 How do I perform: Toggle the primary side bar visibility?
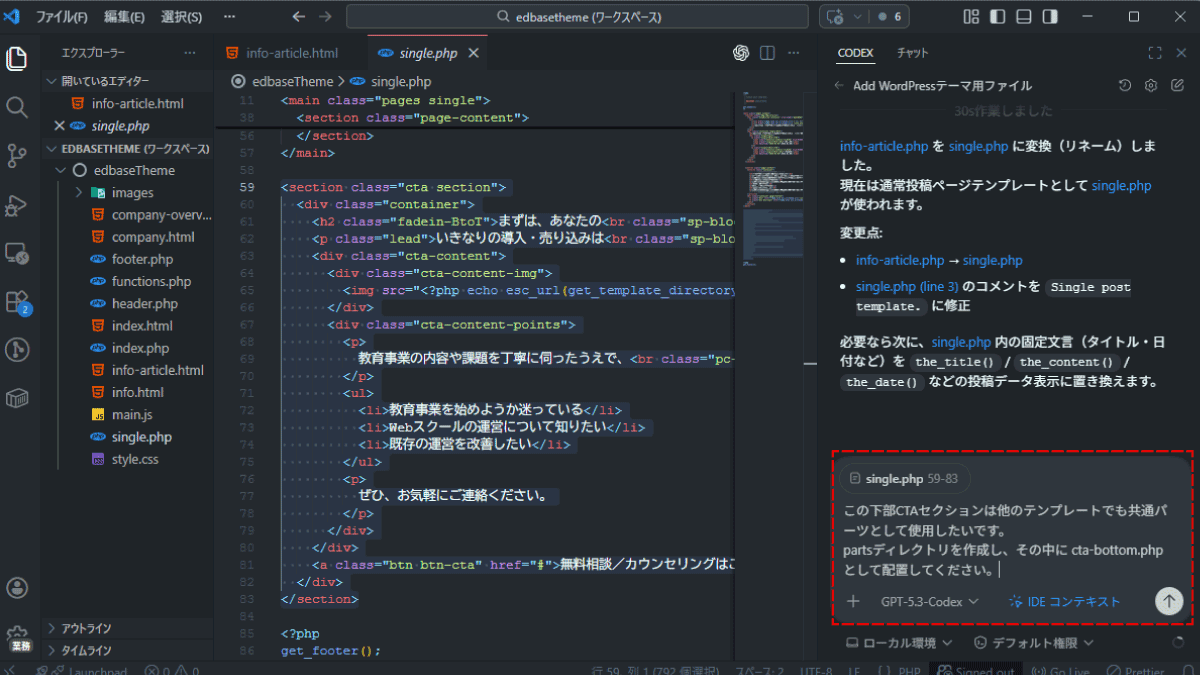coord(995,17)
